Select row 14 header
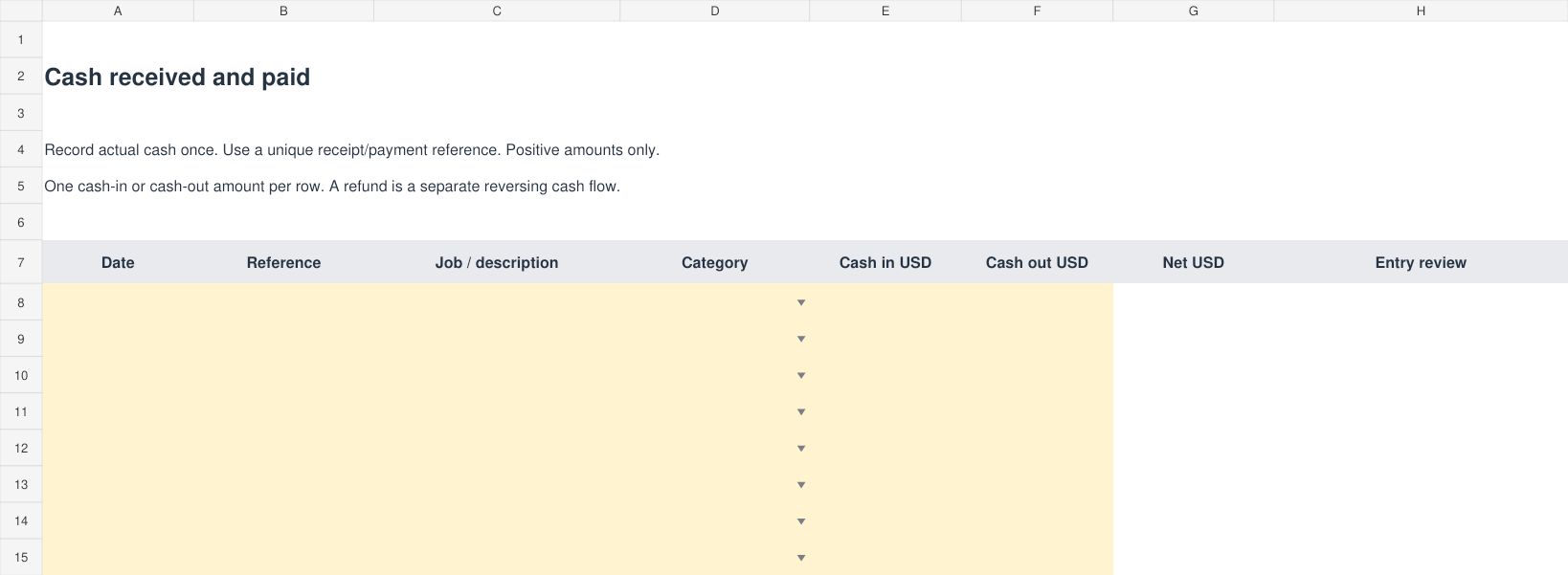 (x=21, y=520)
